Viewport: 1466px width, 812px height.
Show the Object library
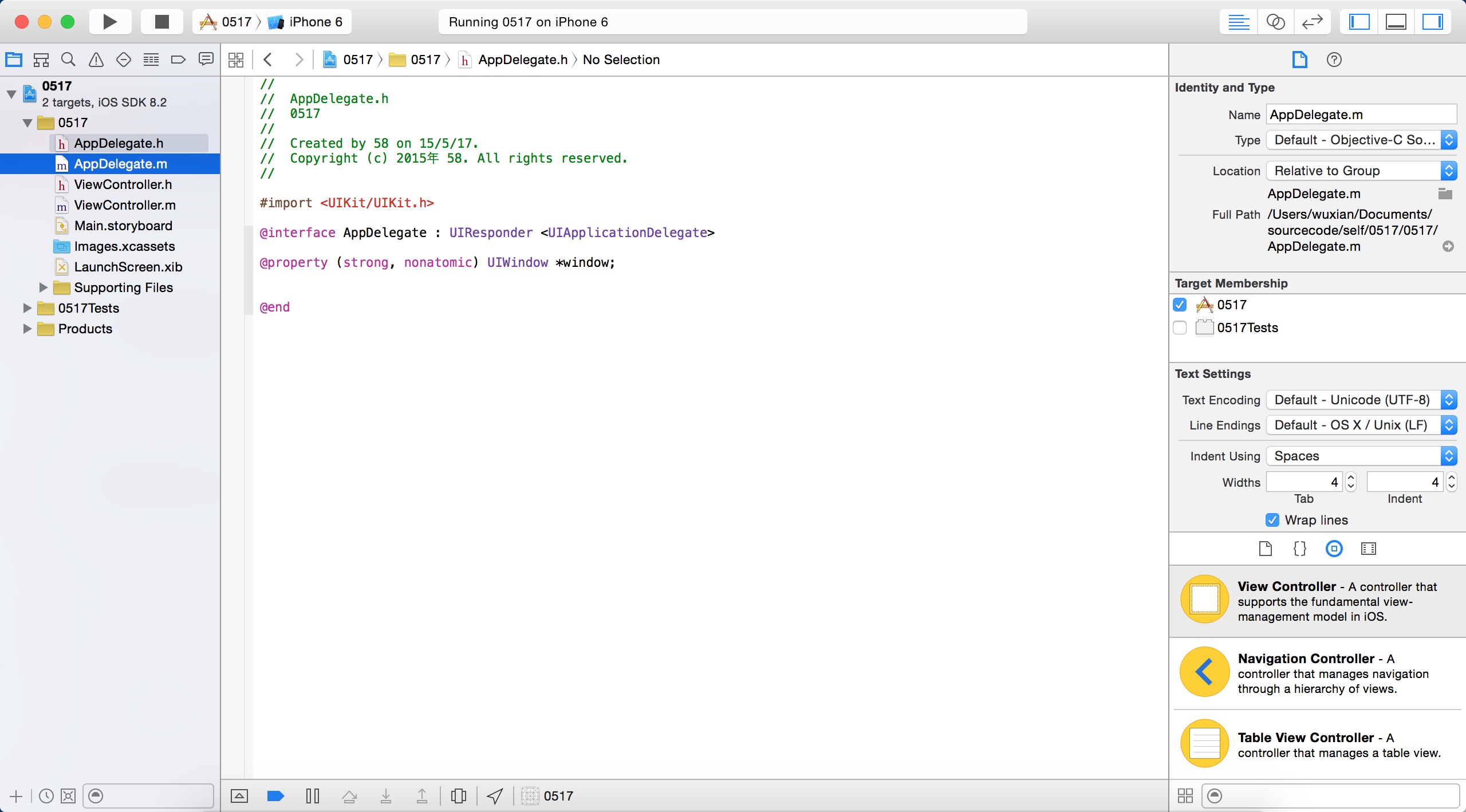click(x=1334, y=549)
